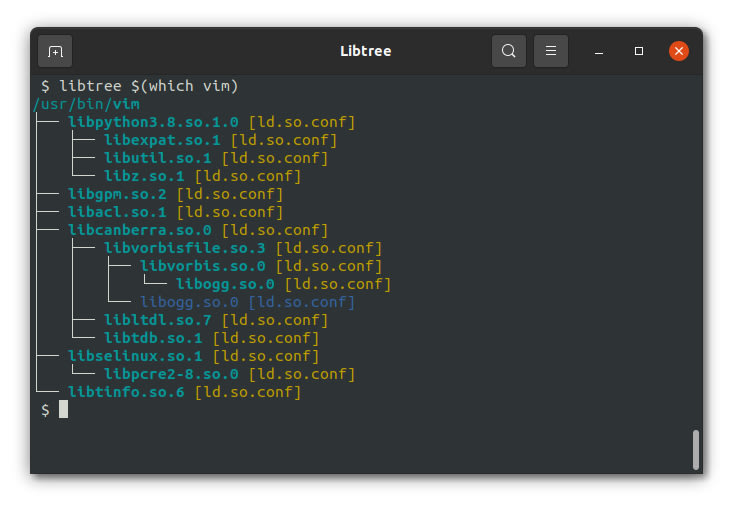The width and height of the screenshot is (737, 511).
Task: Select libselinux.so.1 in the output
Action: click(x=135, y=356)
